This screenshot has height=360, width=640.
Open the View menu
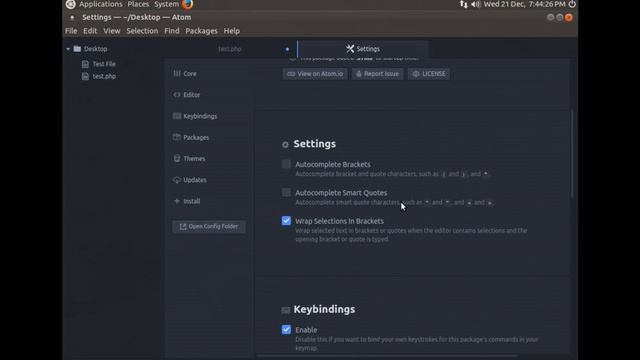coord(111,31)
